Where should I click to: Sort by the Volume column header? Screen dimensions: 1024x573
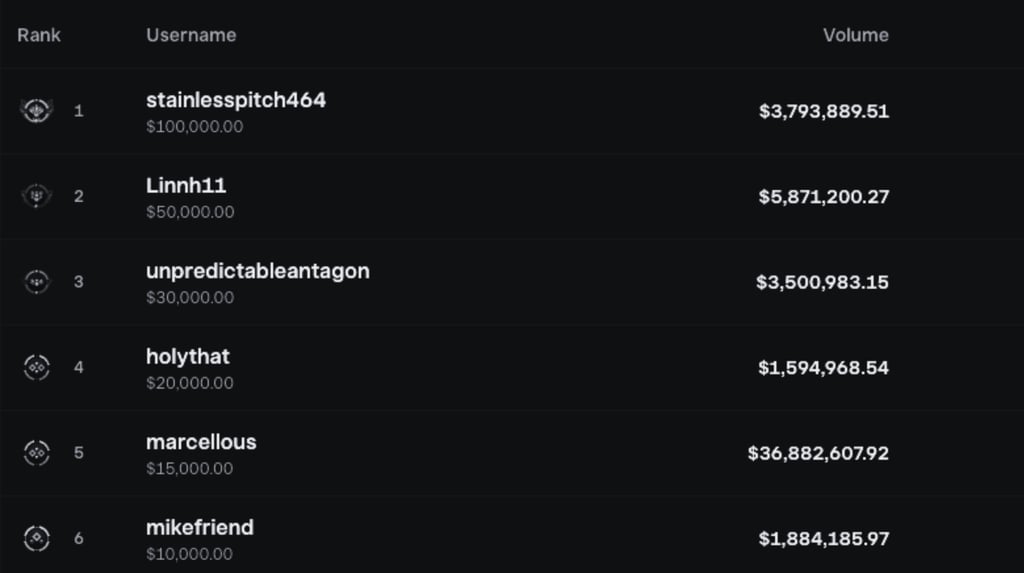(855, 35)
